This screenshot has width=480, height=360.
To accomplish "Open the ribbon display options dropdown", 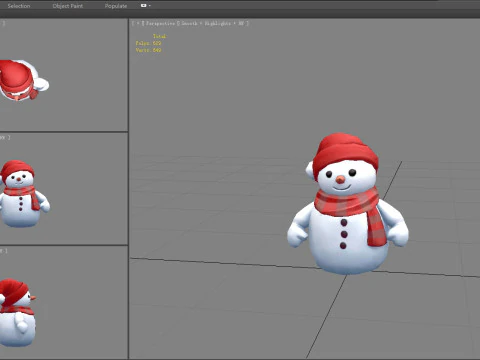I will 146,6.
